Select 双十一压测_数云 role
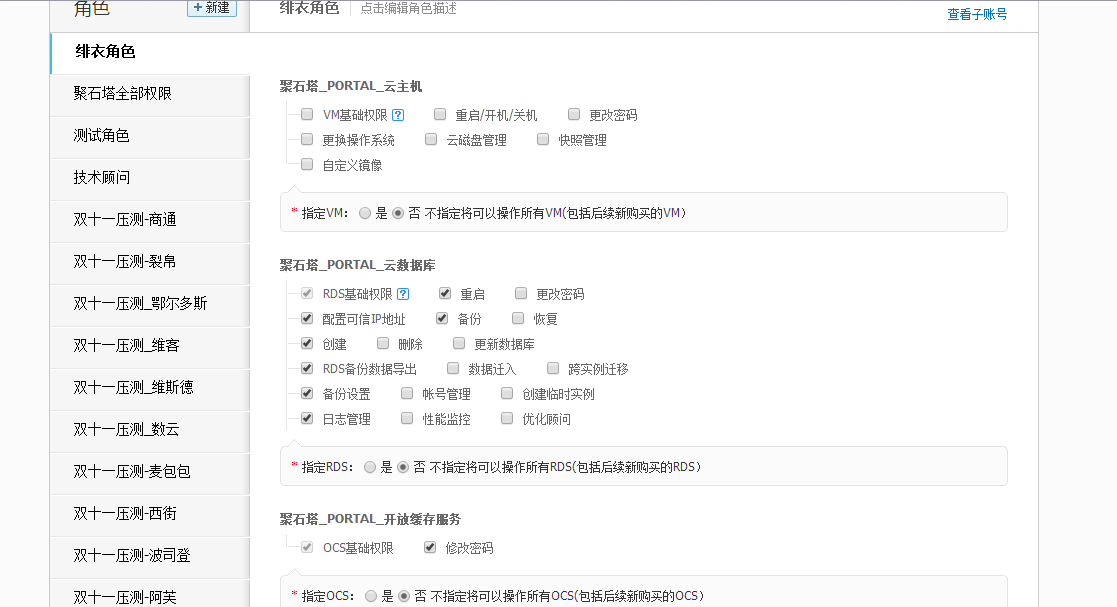Image resolution: width=1117 pixels, height=607 pixels. [x=150, y=430]
